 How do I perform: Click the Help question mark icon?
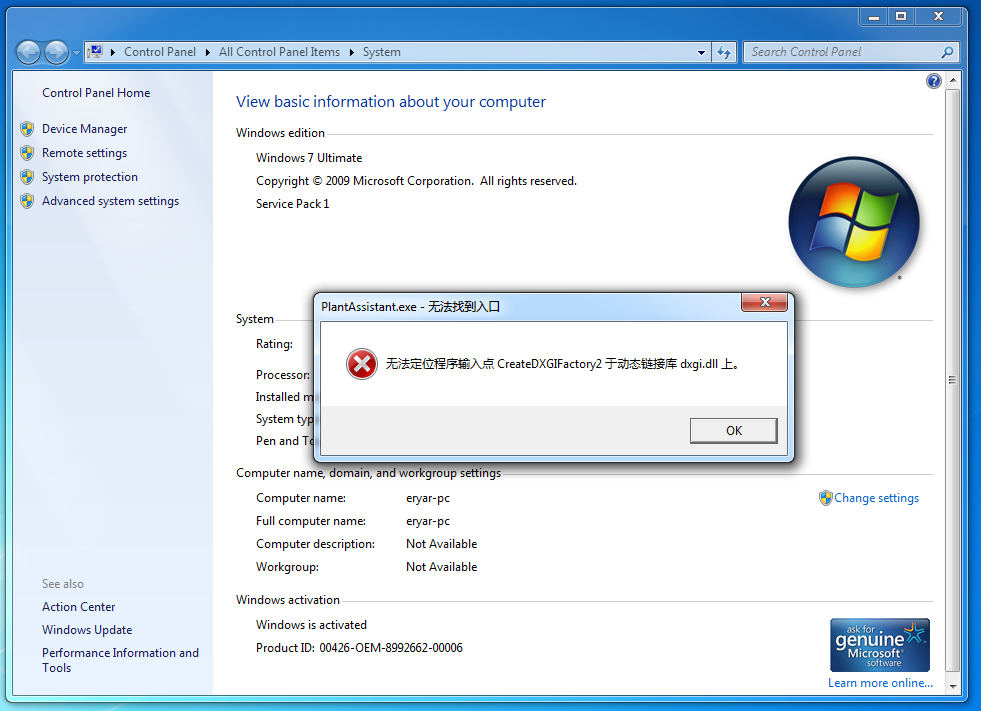coord(933,81)
